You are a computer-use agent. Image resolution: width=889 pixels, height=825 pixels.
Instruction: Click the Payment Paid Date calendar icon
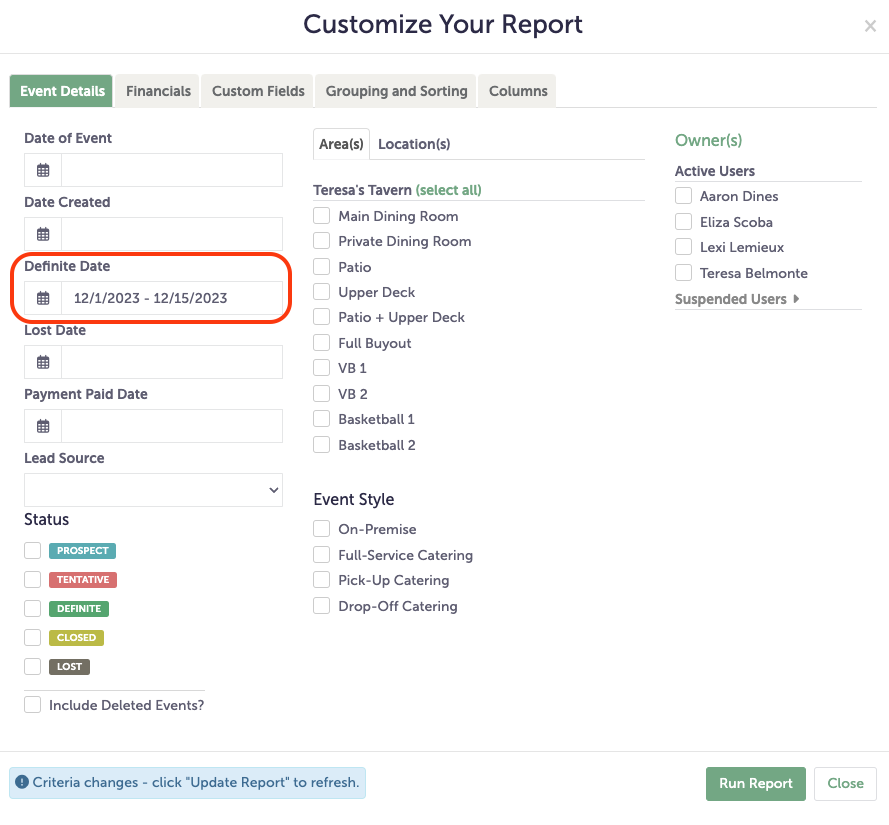(43, 426)
